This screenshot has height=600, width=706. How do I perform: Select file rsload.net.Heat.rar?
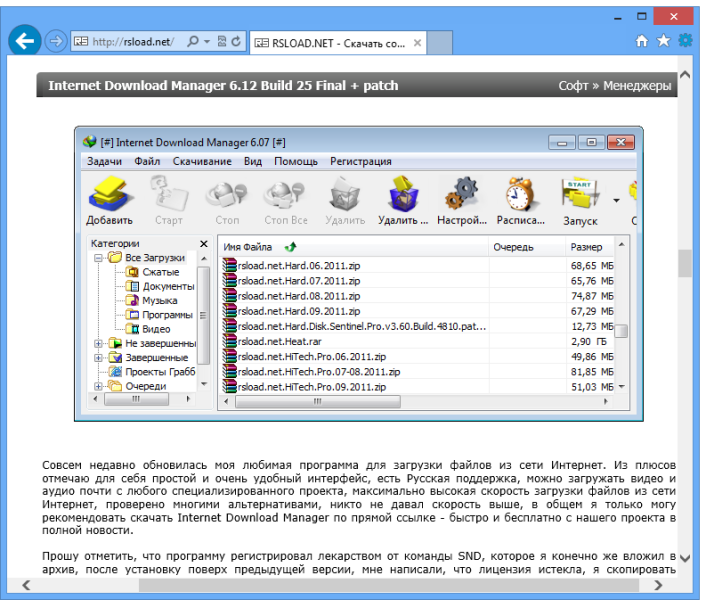(418, 342)
